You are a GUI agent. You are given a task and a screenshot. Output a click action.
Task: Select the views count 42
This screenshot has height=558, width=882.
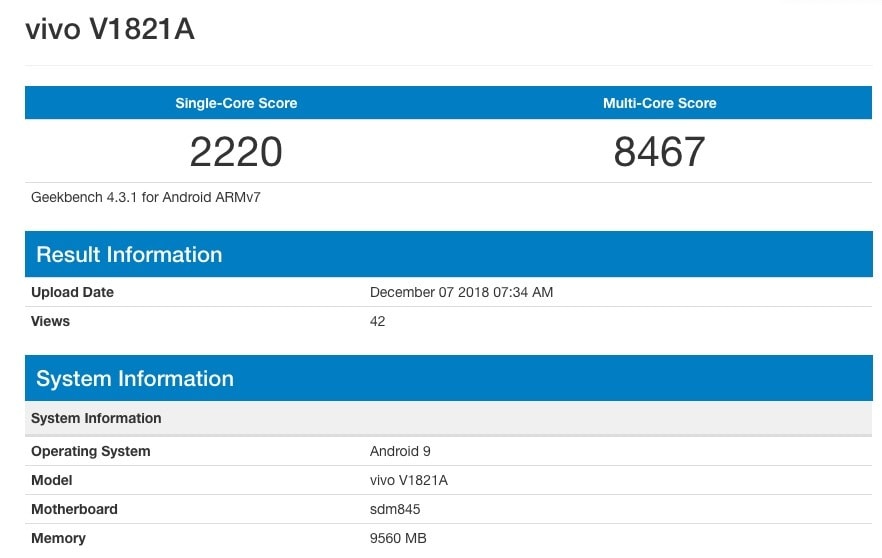point(377,321)
